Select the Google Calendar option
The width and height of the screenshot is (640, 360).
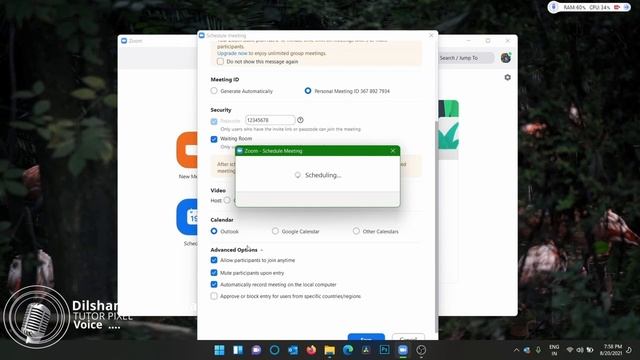(275, 231)
